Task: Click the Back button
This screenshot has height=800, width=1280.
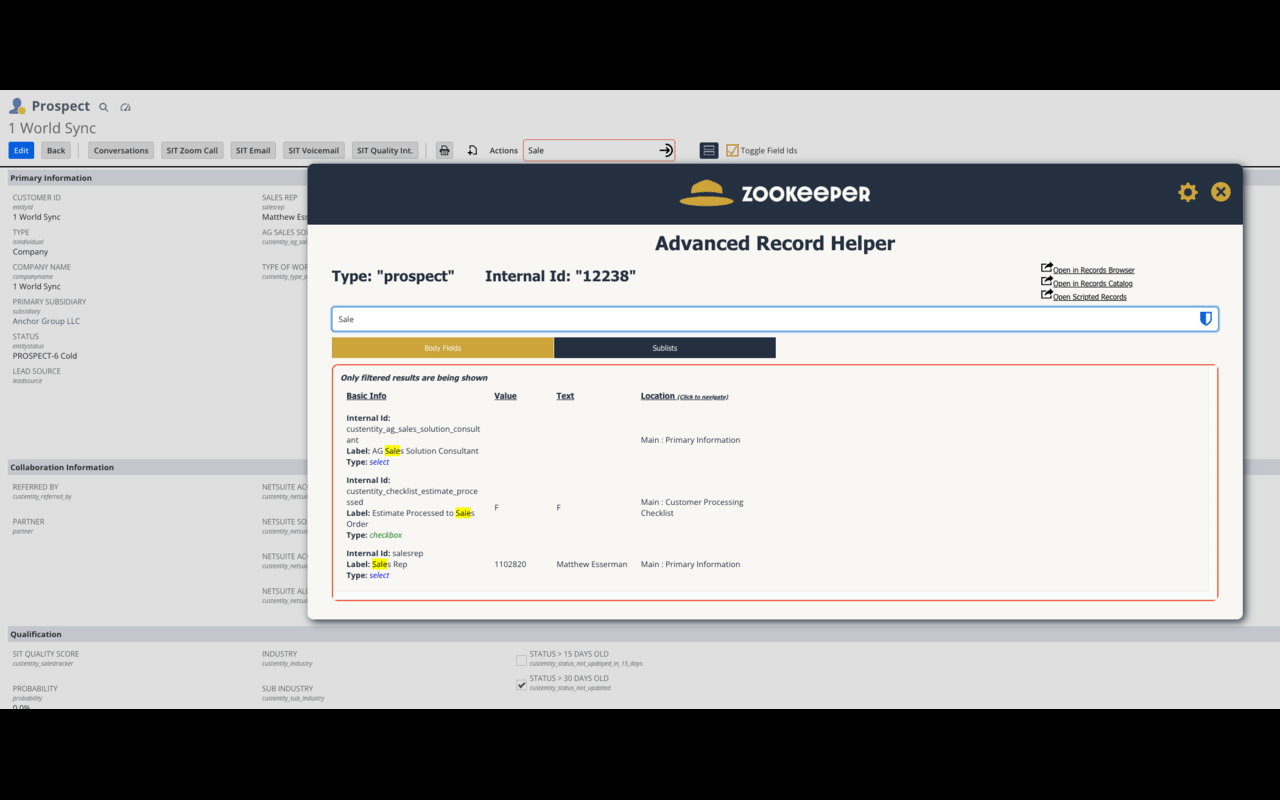Action: (x=56, y=150)
